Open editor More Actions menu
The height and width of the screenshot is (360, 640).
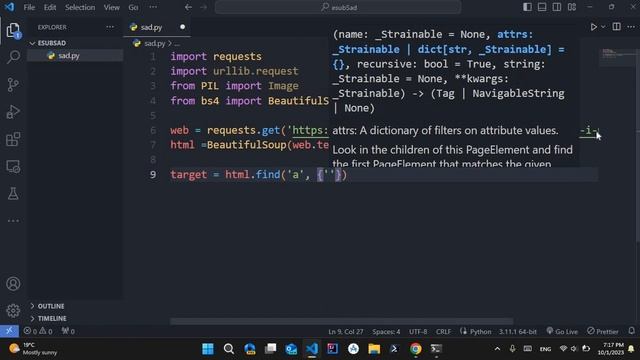point(631,27)
